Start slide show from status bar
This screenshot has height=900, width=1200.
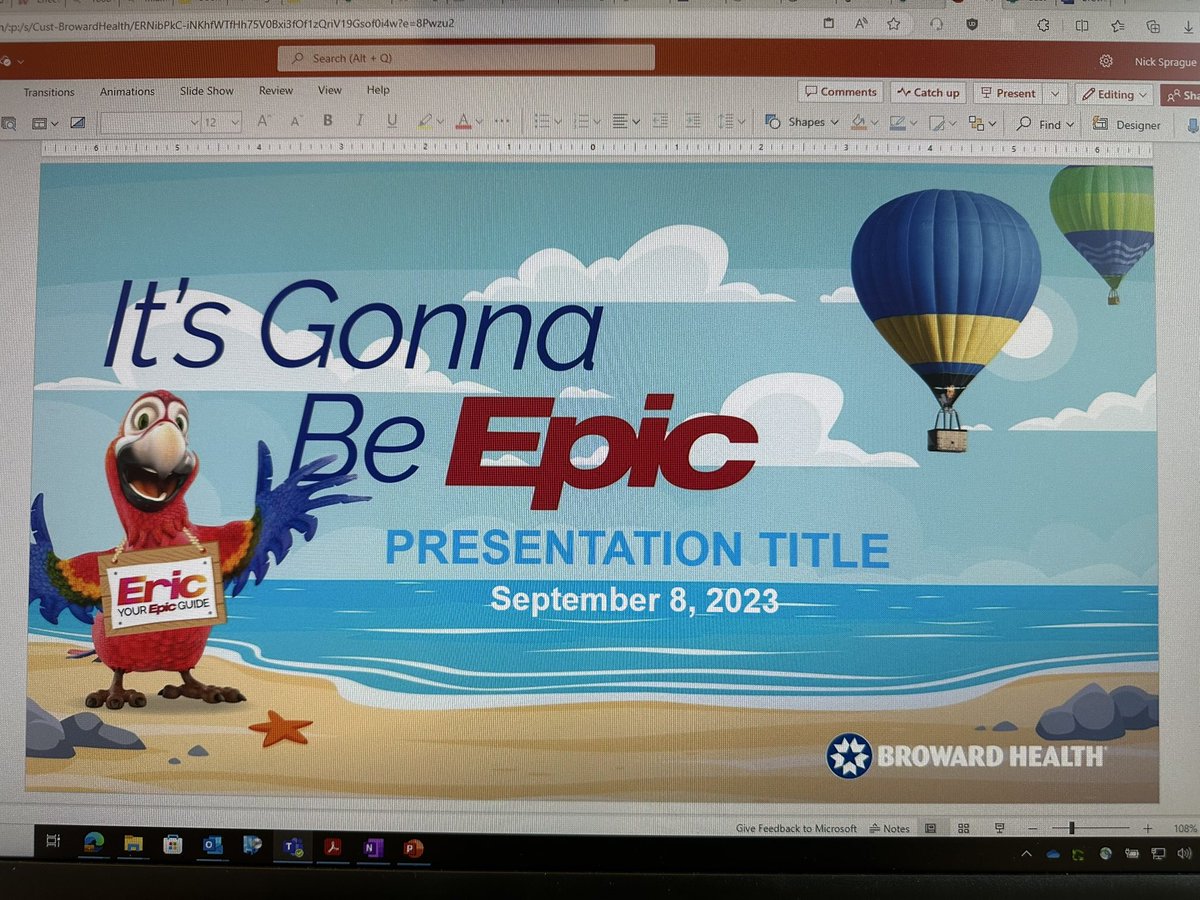pyautogui.click(x=999, y=828)
